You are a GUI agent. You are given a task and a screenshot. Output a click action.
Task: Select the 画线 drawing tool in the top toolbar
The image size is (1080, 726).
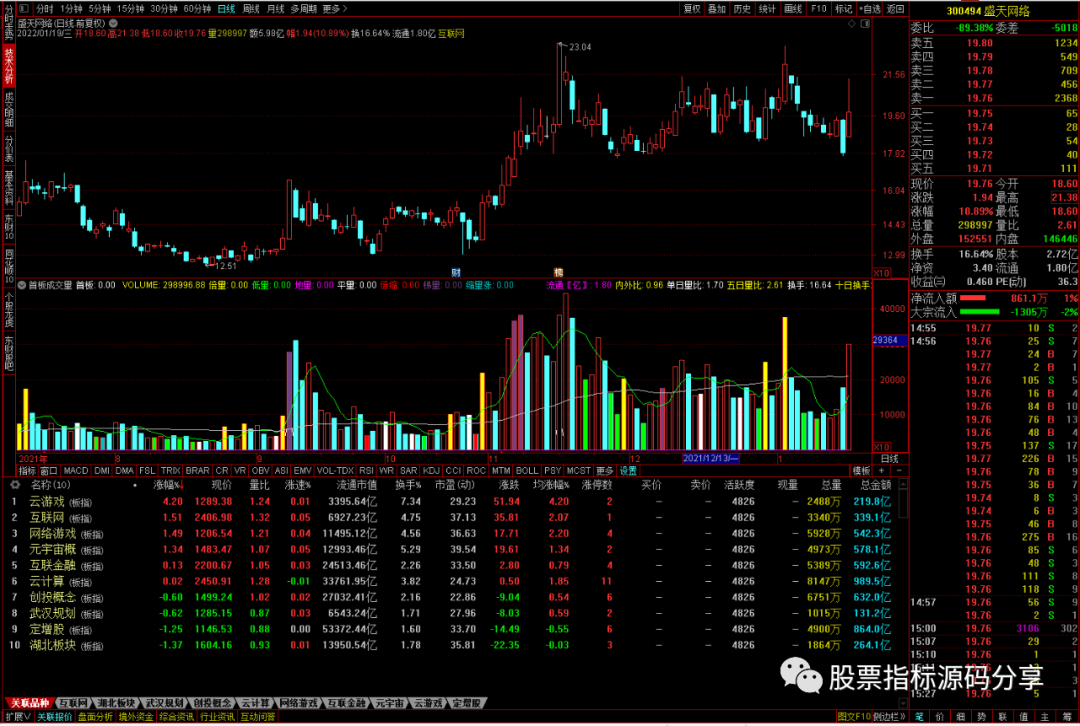[x=792, y=8]
